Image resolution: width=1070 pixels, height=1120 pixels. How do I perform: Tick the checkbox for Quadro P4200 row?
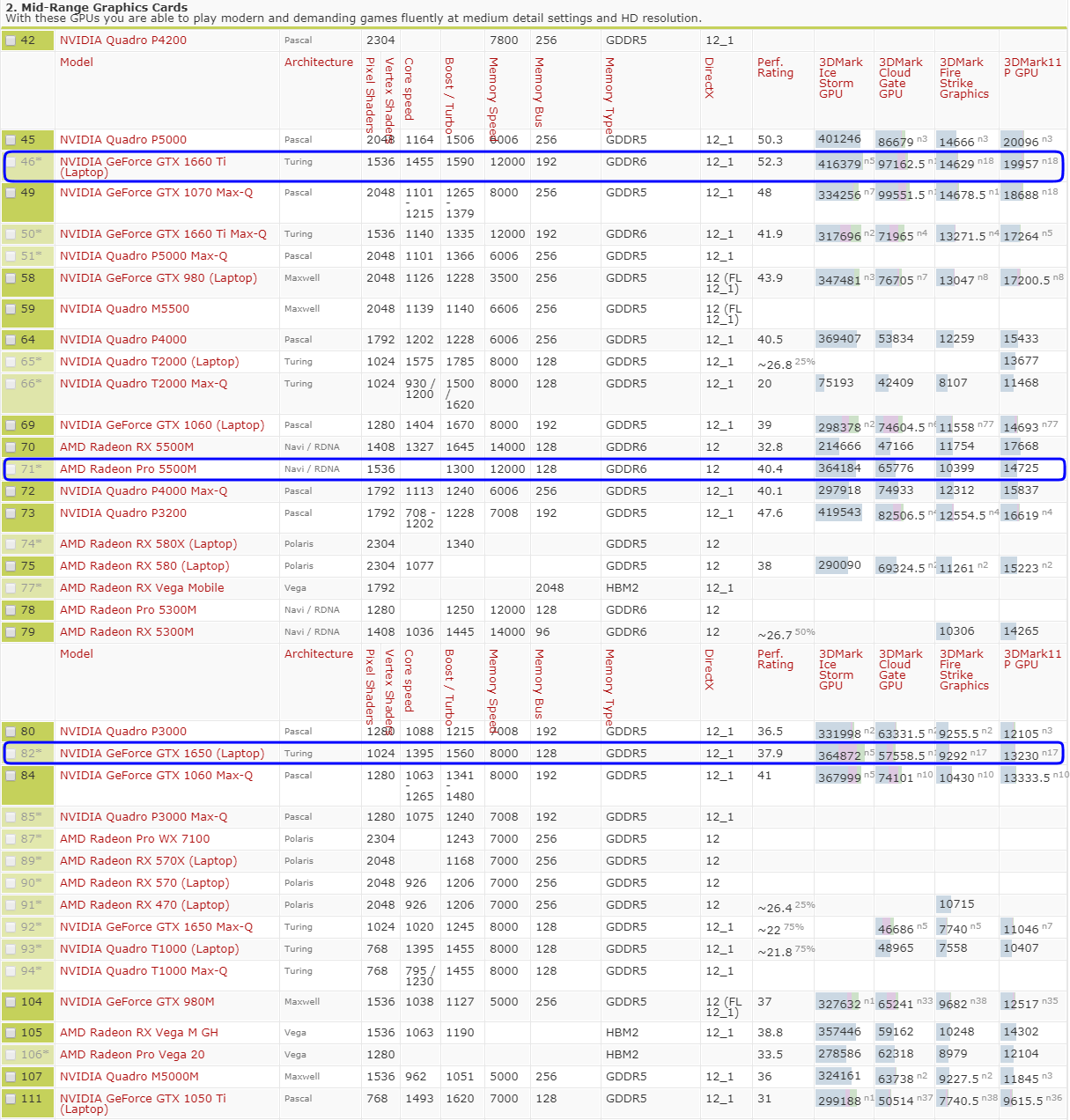[11, 41]
